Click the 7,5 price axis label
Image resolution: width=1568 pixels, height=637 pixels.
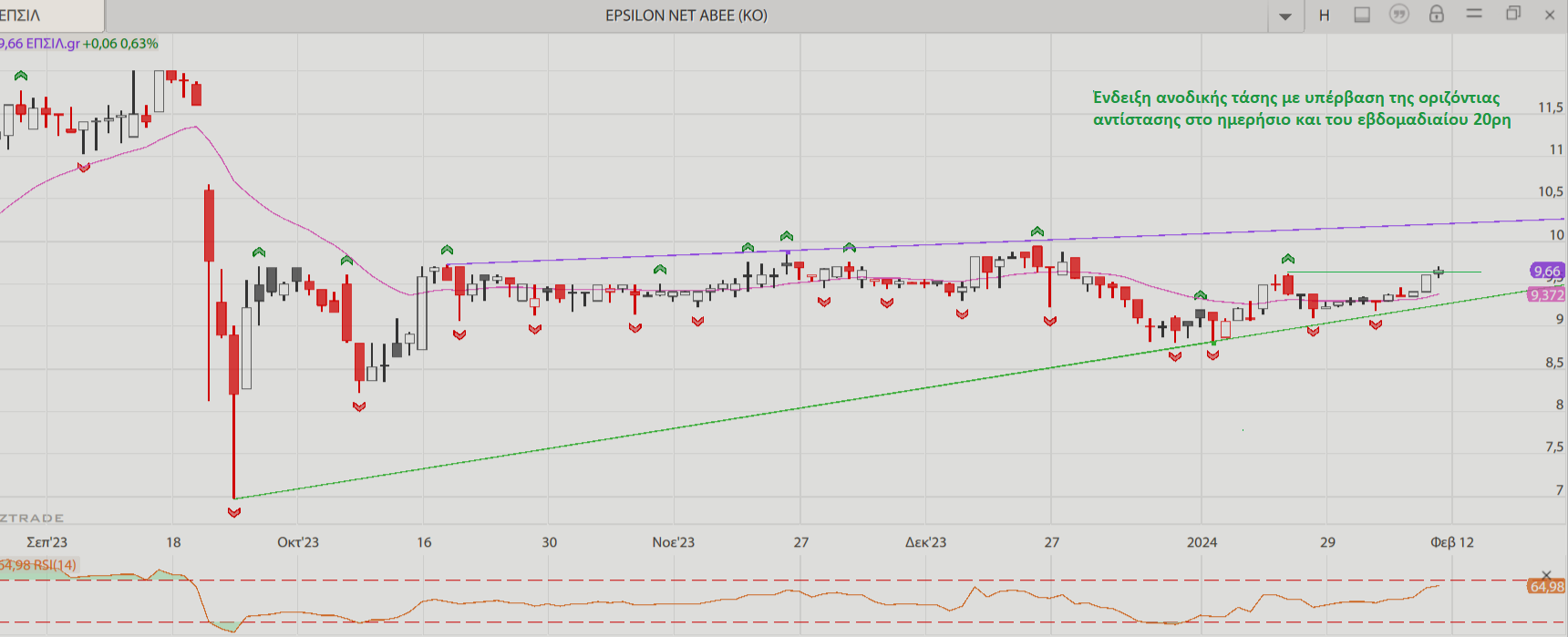1554,447
